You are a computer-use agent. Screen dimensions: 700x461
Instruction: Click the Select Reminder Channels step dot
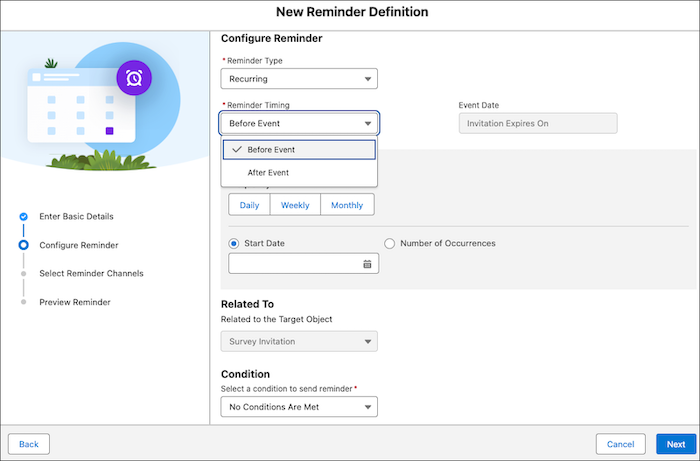tap(23, 273)
